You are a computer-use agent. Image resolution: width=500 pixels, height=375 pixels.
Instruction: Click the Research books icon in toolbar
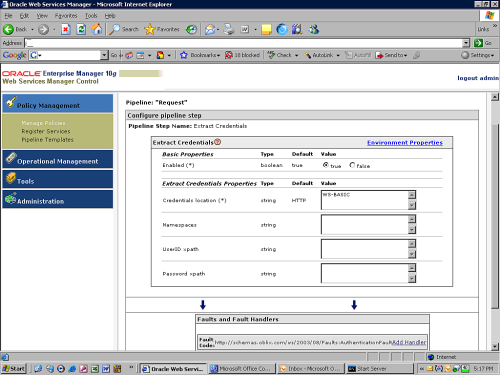297,29
